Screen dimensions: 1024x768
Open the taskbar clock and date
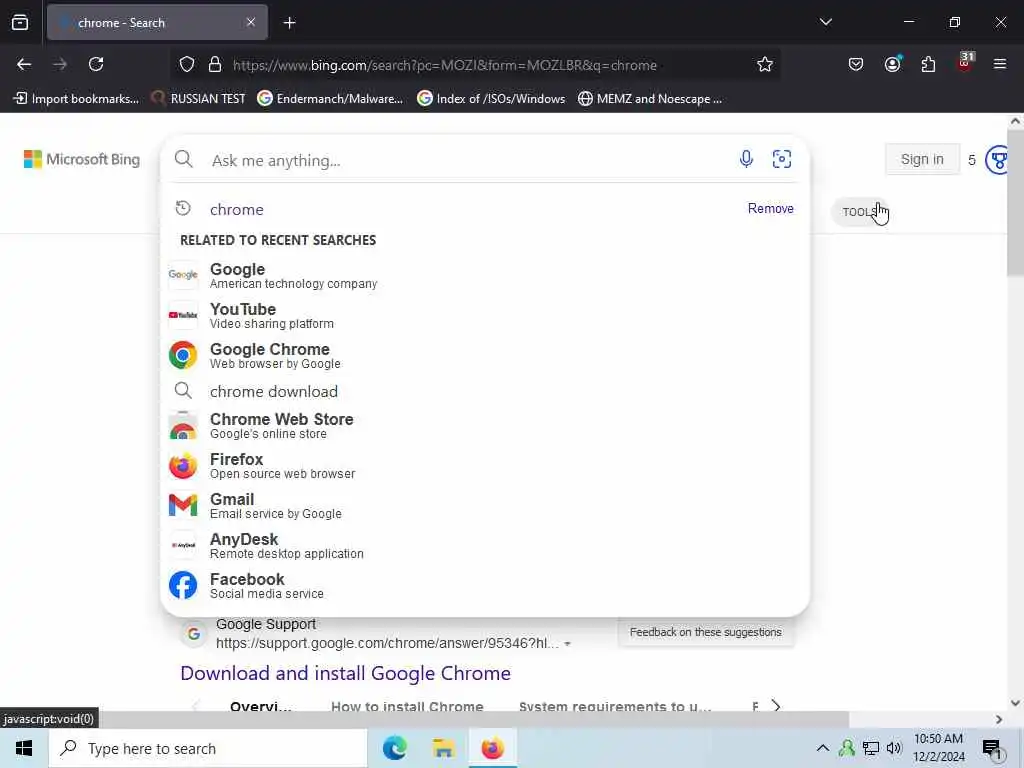point(938,748)
